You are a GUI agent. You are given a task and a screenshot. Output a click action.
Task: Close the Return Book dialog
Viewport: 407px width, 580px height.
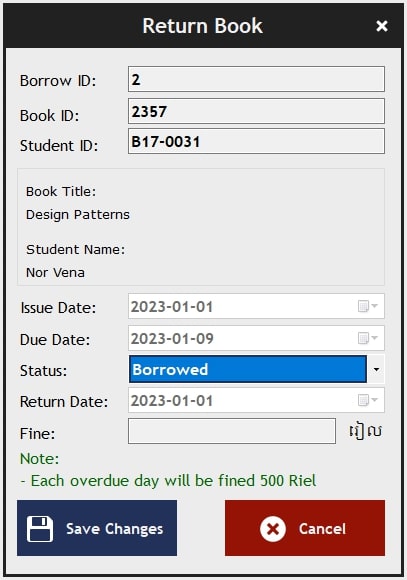pyautogui.click(x=382, y=26)
